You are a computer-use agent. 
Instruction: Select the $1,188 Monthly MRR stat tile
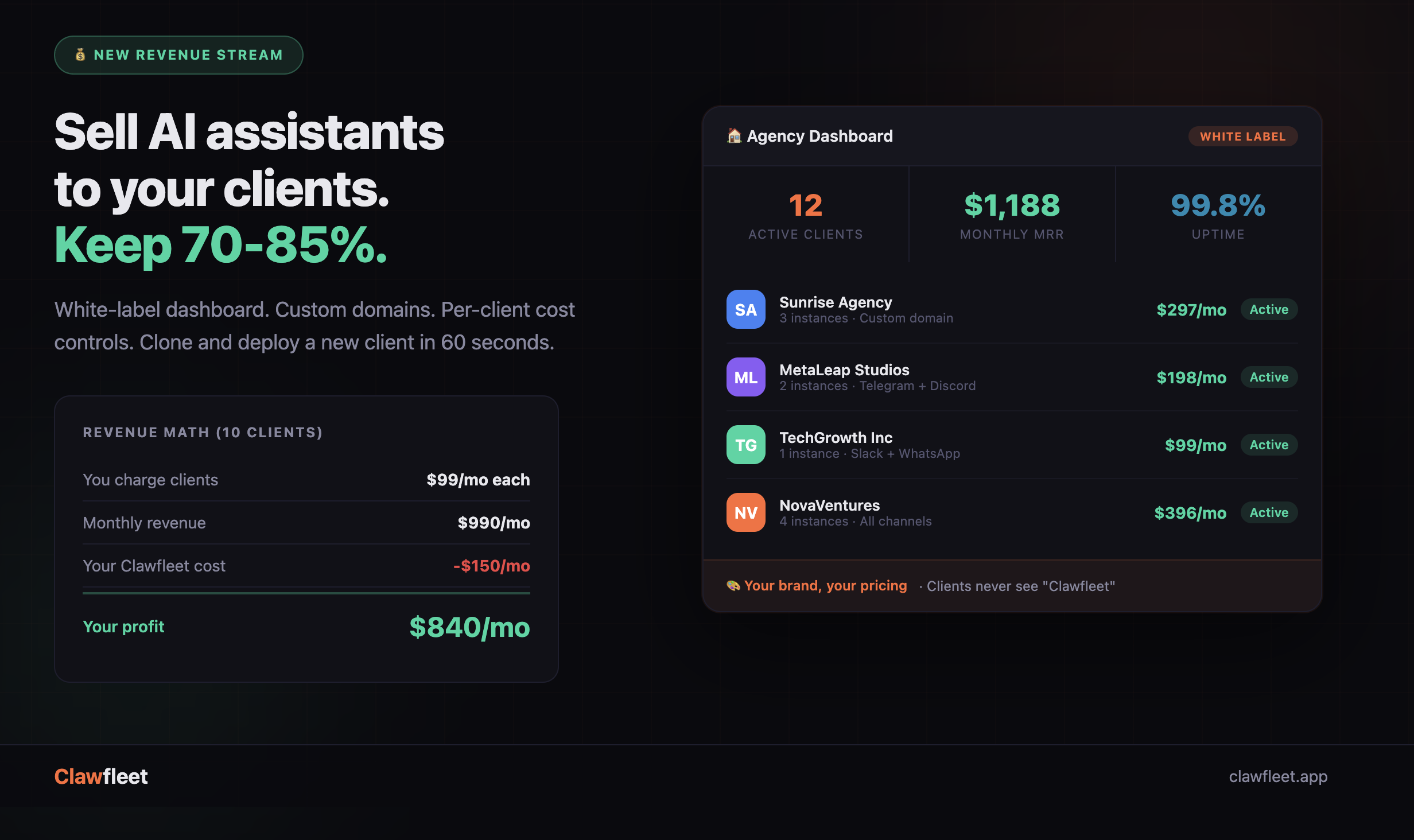[x=1012, y=215]
